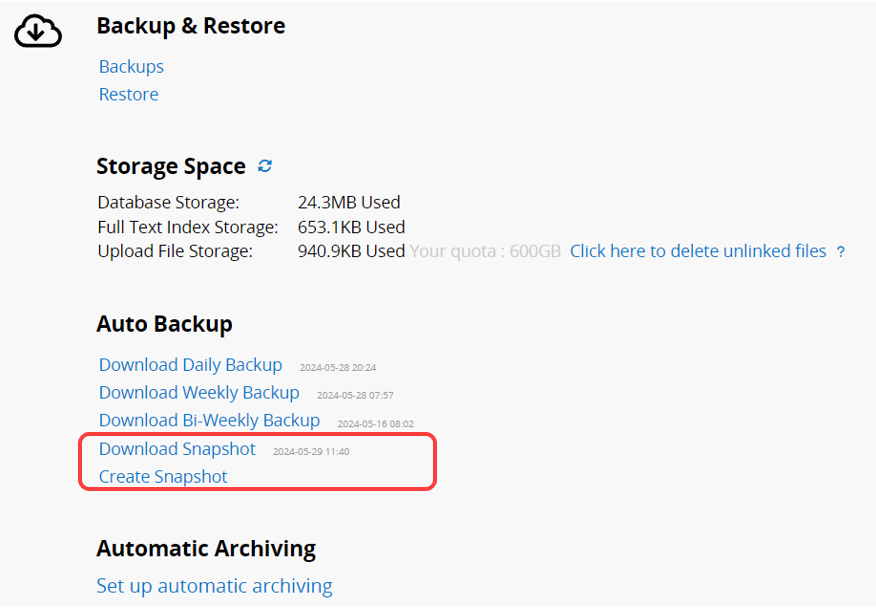Image resolution: width=876 pixels, height=608 pixels.
Task: Refresh the Storage Space figures
Action: click(265, 166)
